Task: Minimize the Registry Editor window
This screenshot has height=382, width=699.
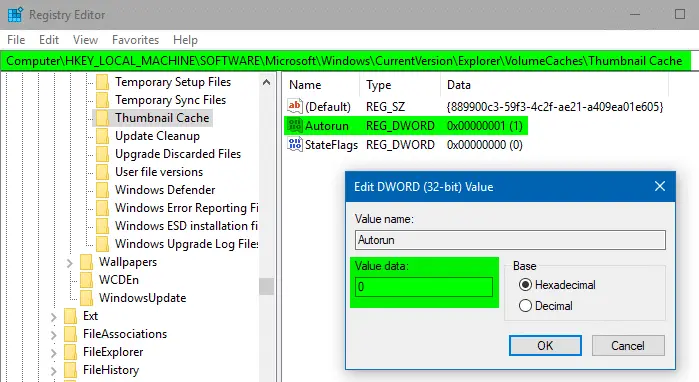Action: pyautogui.click(x=635, y=15)
